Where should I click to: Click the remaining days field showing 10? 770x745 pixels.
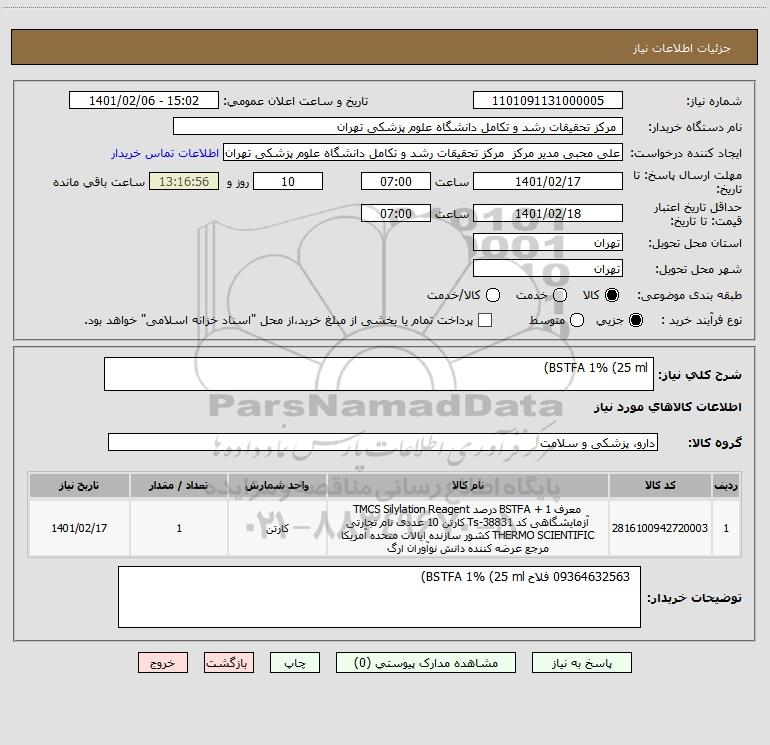[x=288, y=181]
